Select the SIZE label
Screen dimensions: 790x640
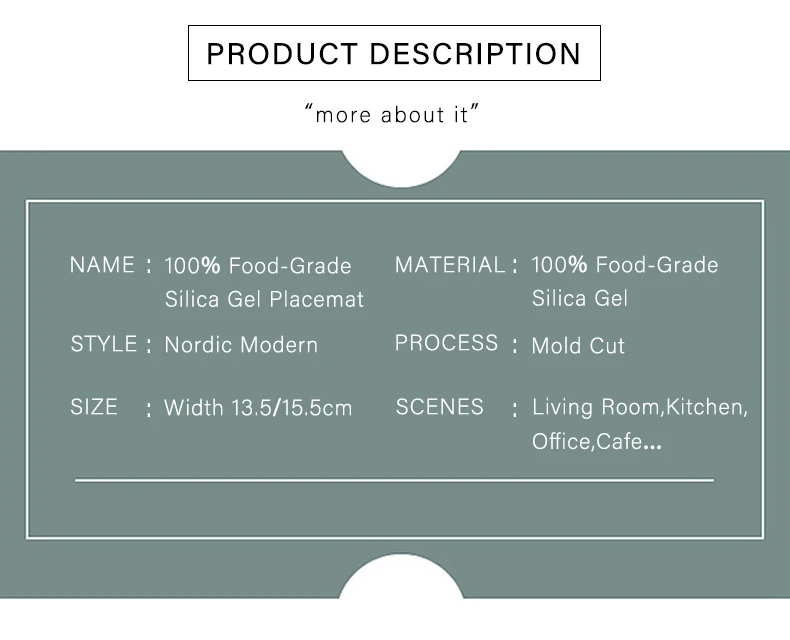tap(94, 407)
